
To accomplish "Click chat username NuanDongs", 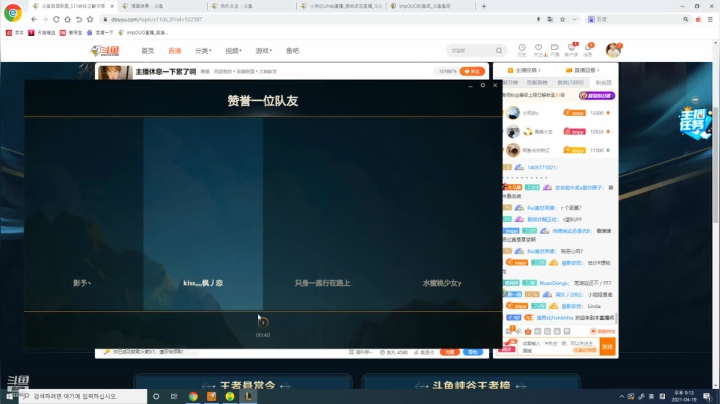I will coord(554,283).
